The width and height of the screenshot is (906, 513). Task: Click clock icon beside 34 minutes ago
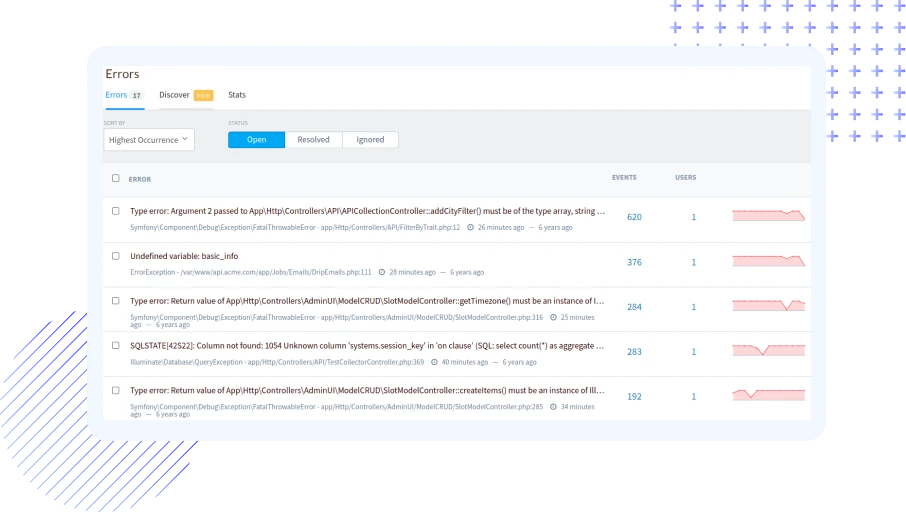click(554, 407)
